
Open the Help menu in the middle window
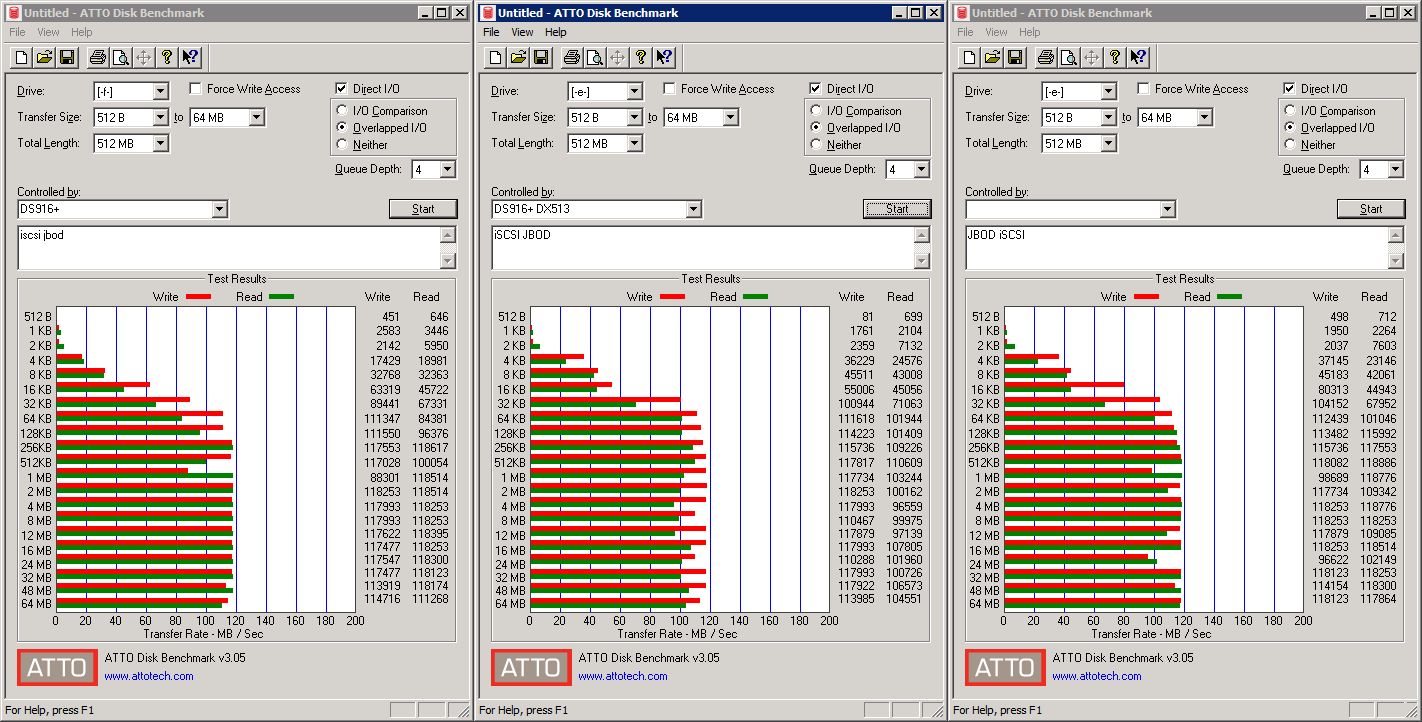click(556, 32)
